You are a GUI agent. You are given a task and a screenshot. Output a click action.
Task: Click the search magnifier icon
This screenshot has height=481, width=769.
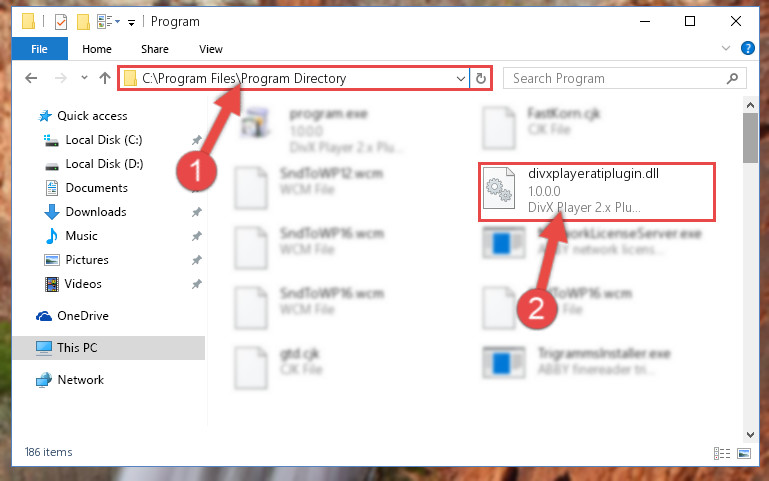tap(732, 78)
